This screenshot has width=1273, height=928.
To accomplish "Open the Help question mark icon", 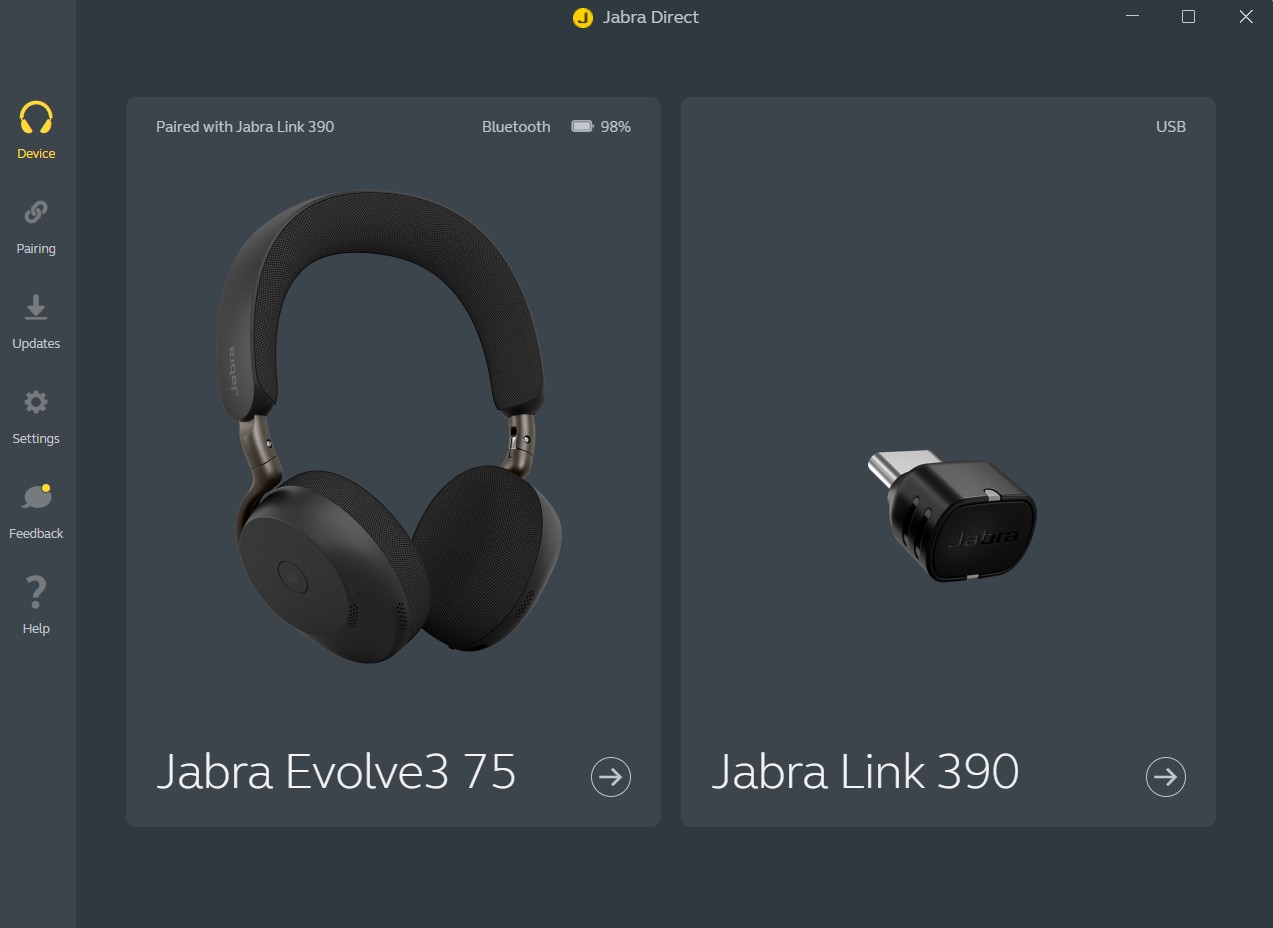I will click(36, 592).
